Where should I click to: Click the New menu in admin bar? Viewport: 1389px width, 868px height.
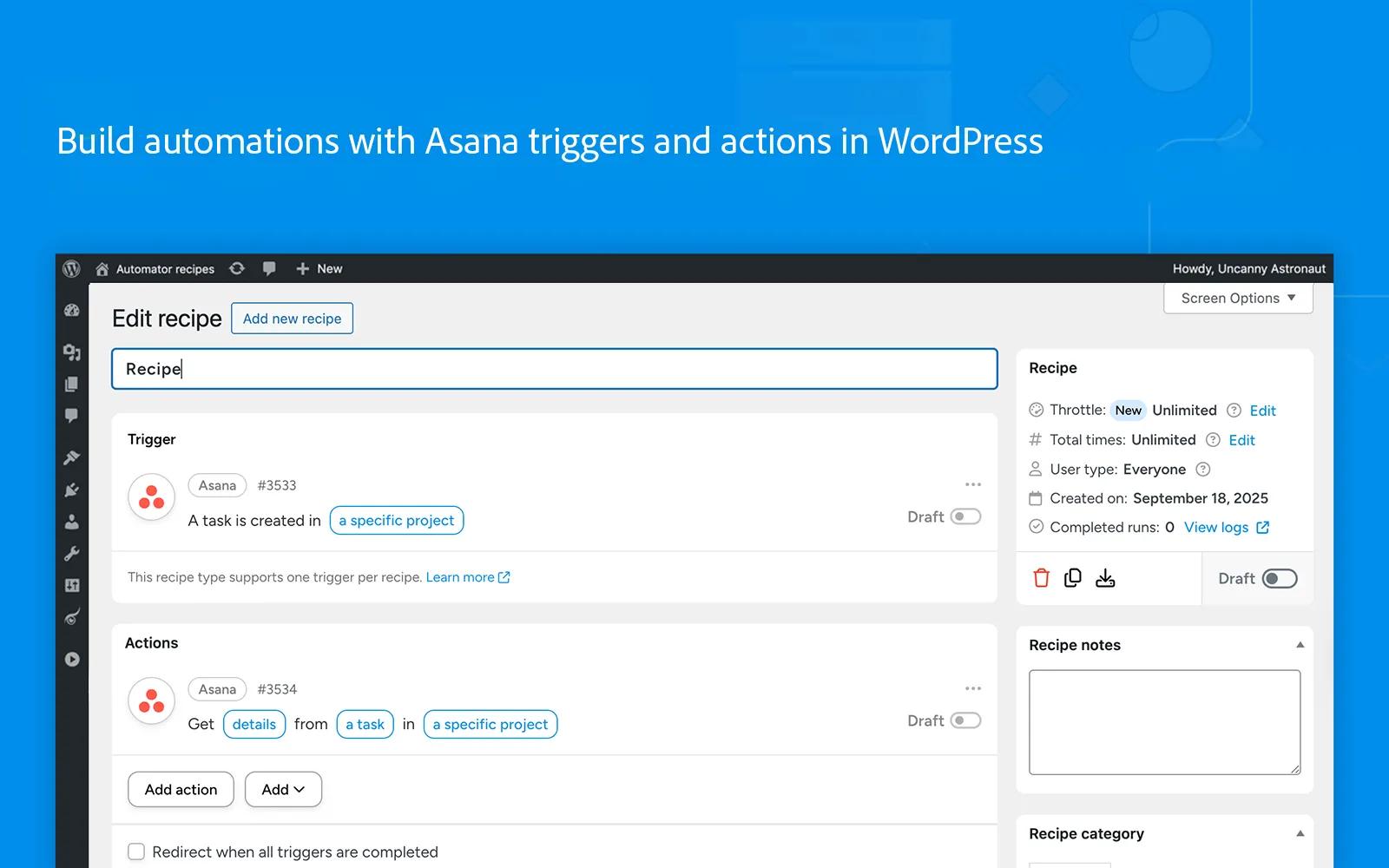click(x=319, y=269)
